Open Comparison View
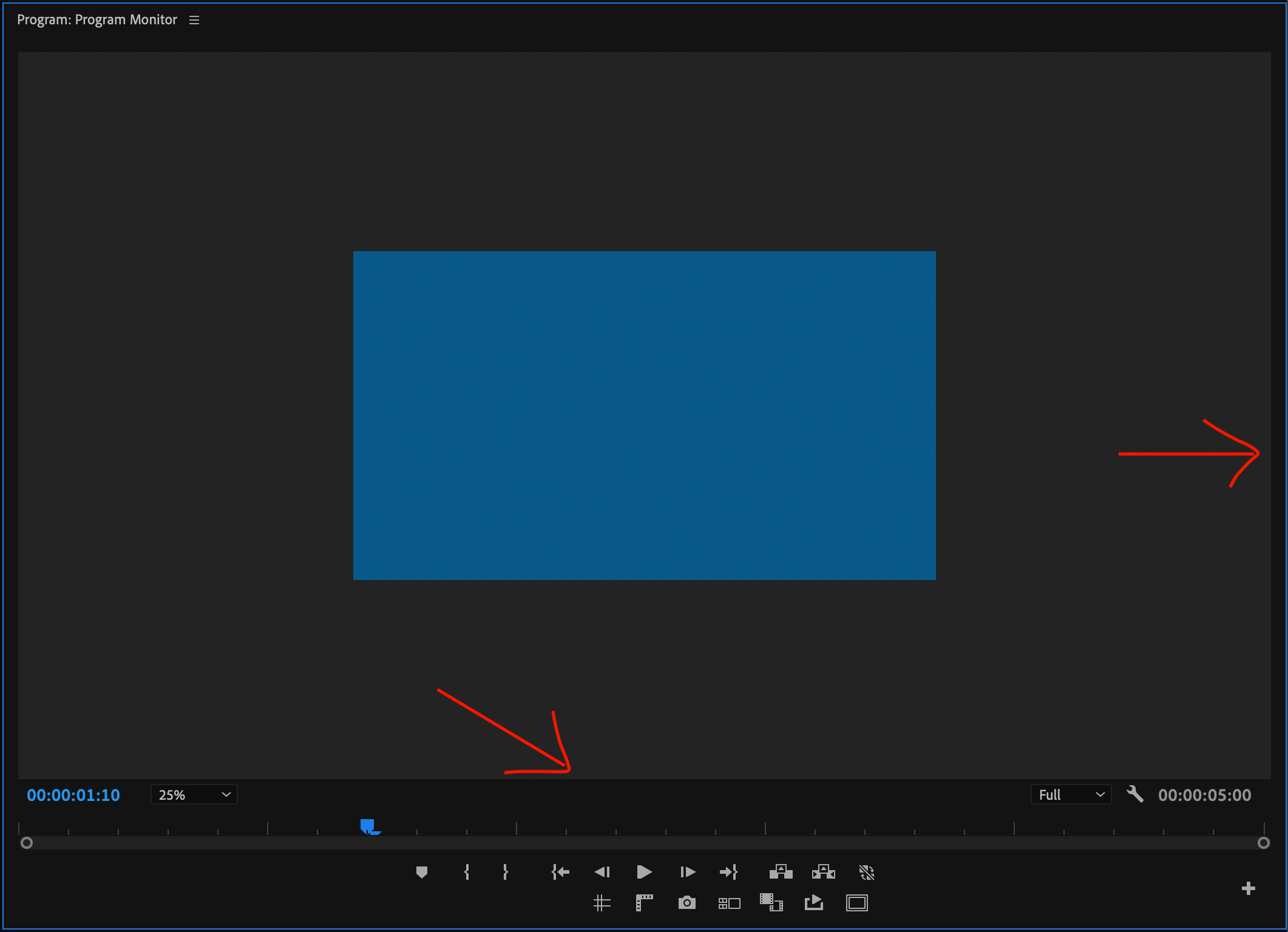The width and height of the screenshot is (1288, 932). (730, 902)
